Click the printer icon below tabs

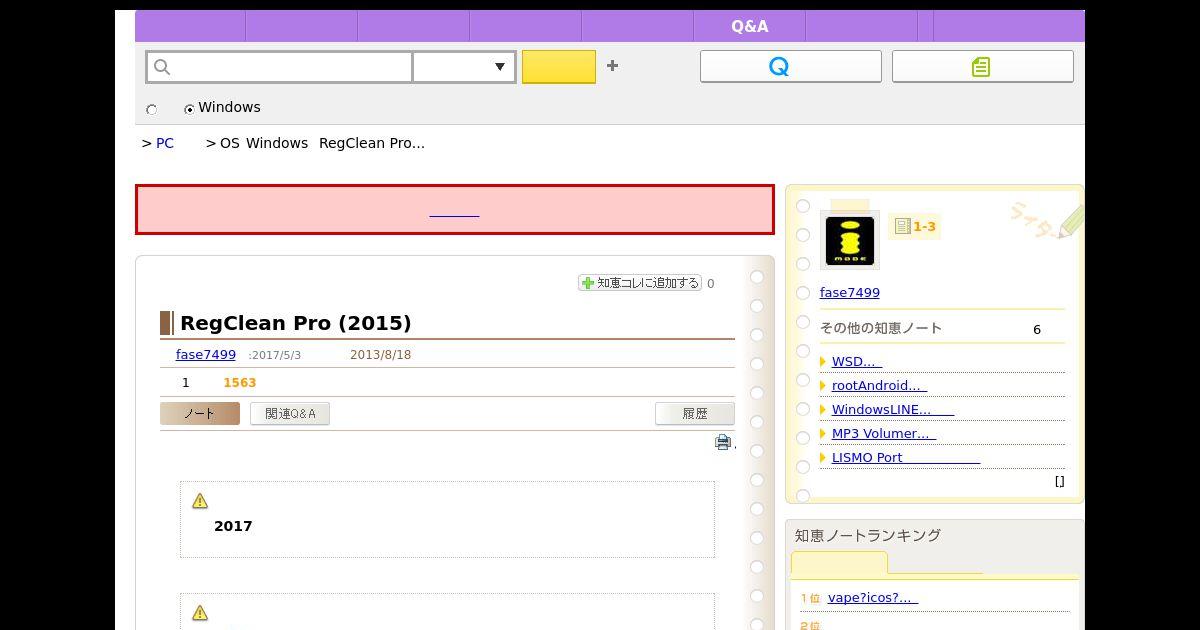[x=723, y=442]
